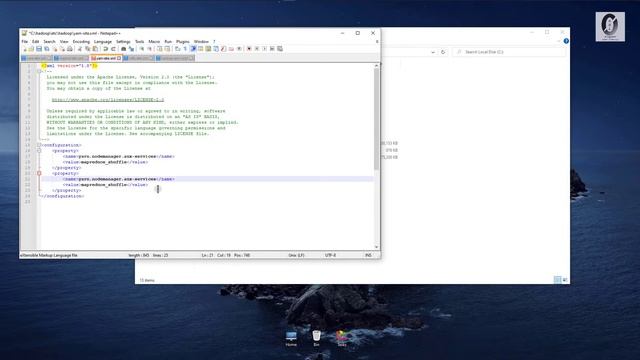Open Folder as Workspace toolbar icon
The image size is (640, 360).
[x=232, y=49]
